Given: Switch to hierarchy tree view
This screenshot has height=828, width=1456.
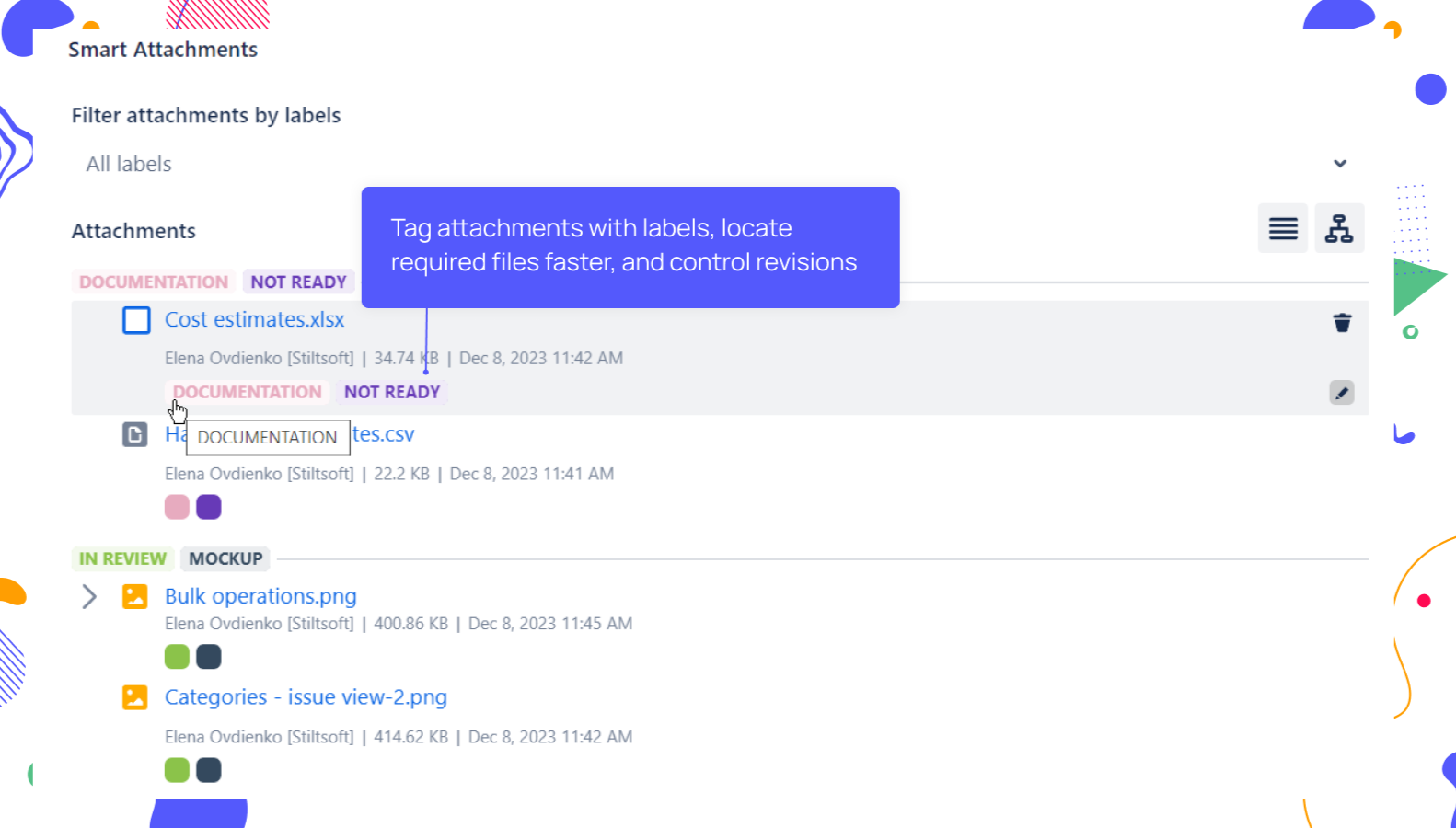Looking at the screenshot, I should [x=1339, y=228].
